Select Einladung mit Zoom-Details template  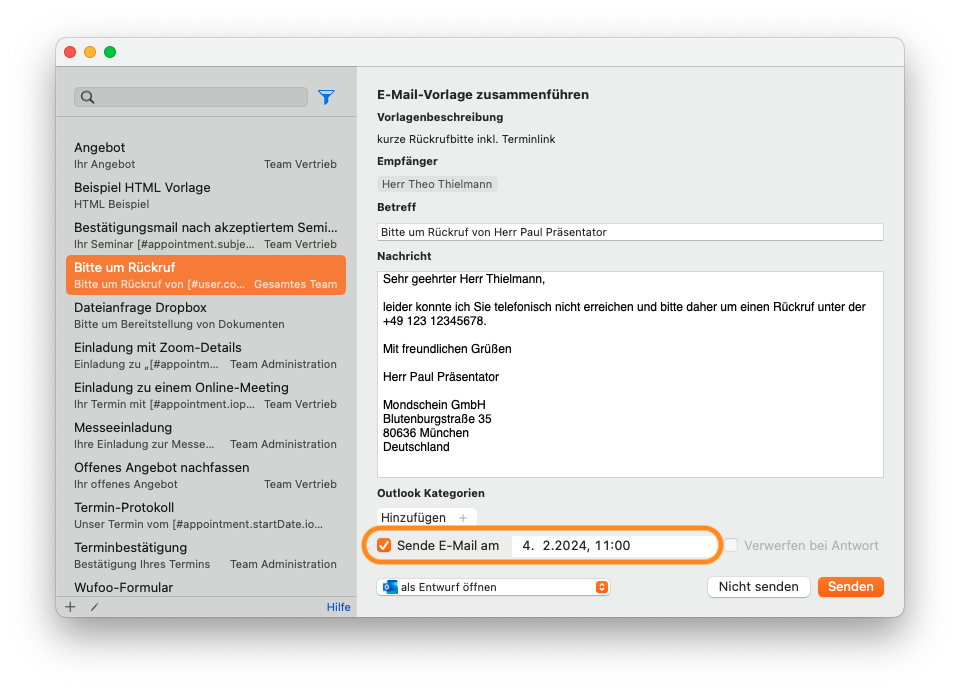point(206,355)
